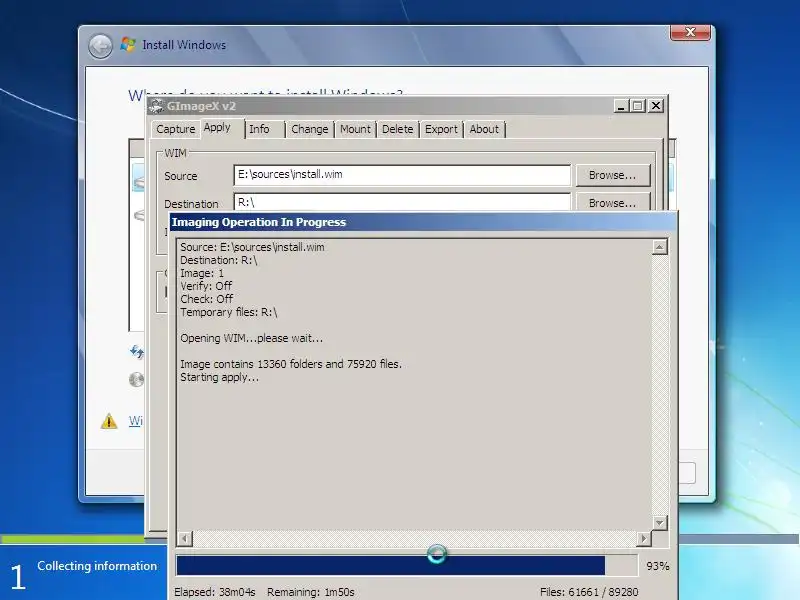Minimize the GImageX v2 window
Image resolution: width=800 pixels, height=600 pixels.
pos(620,106)
